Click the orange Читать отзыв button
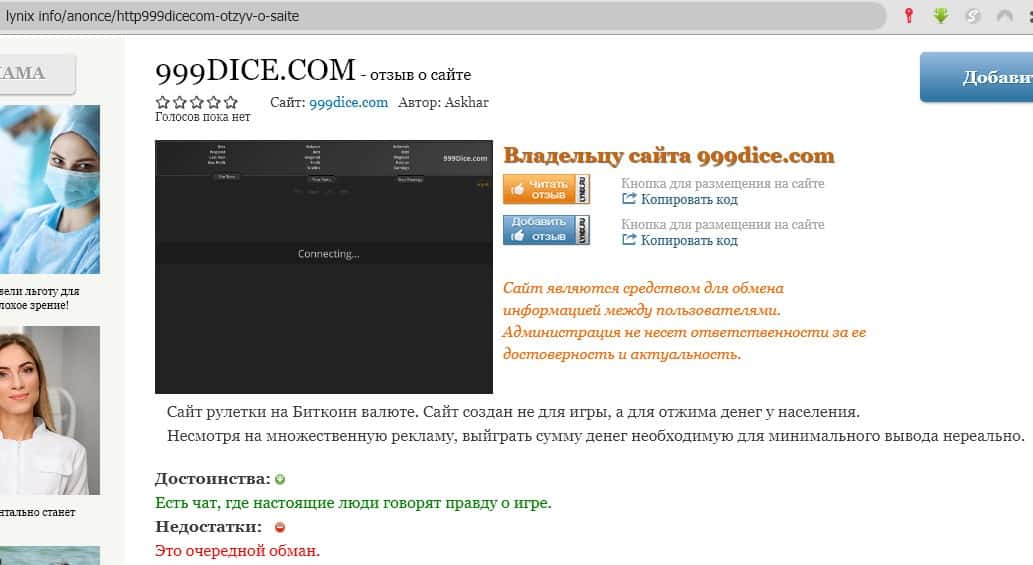The width and height of the screenshot is (1033, 565). pyautogui.click(x=546, y=190)
